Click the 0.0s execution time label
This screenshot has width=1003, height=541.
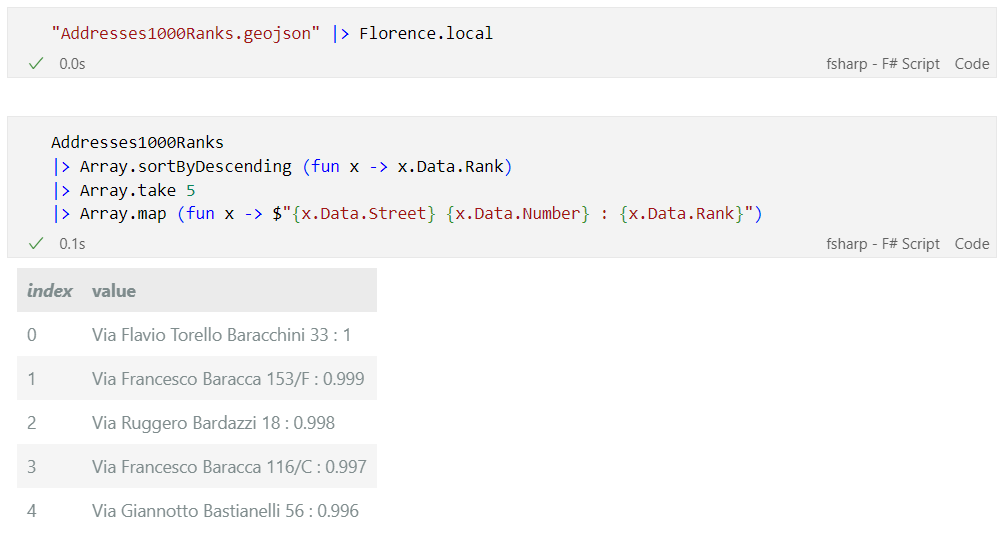72,64
